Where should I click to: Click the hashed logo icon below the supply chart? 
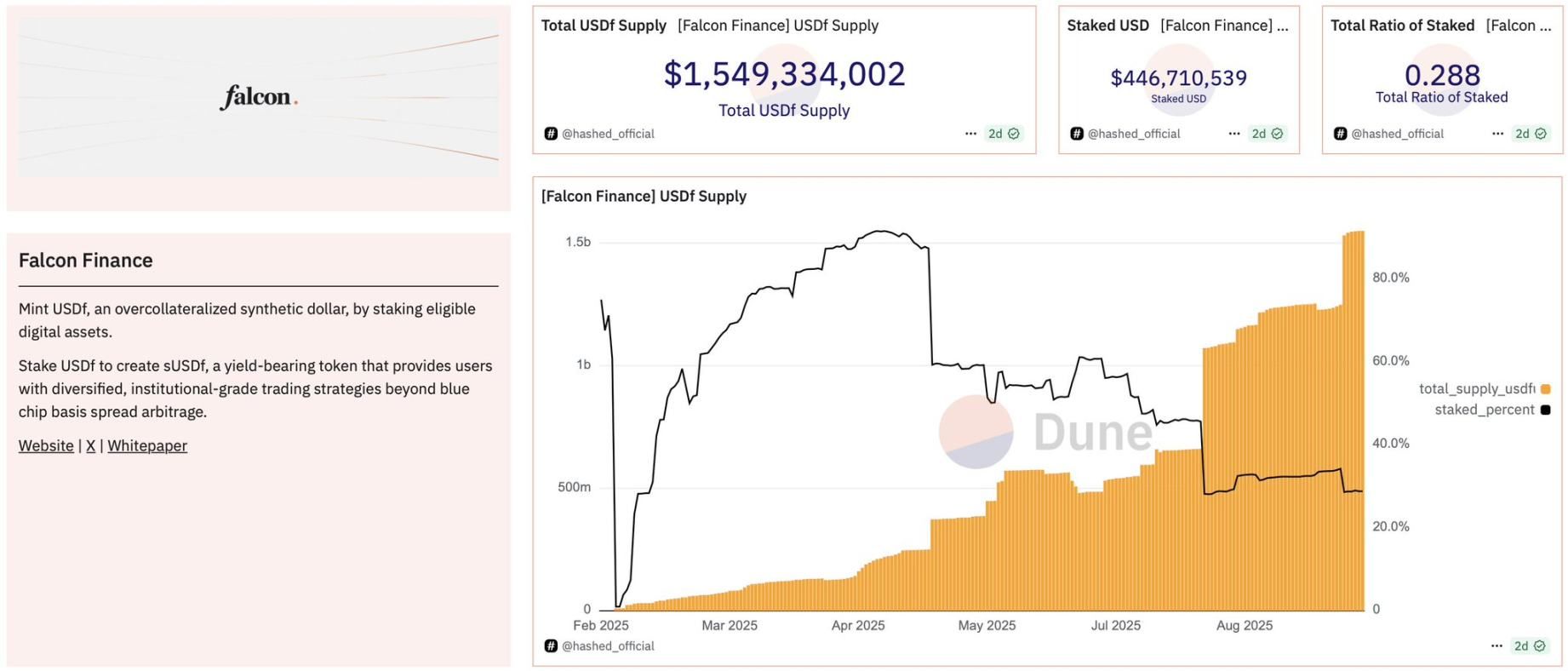click(x=551, y=646)
